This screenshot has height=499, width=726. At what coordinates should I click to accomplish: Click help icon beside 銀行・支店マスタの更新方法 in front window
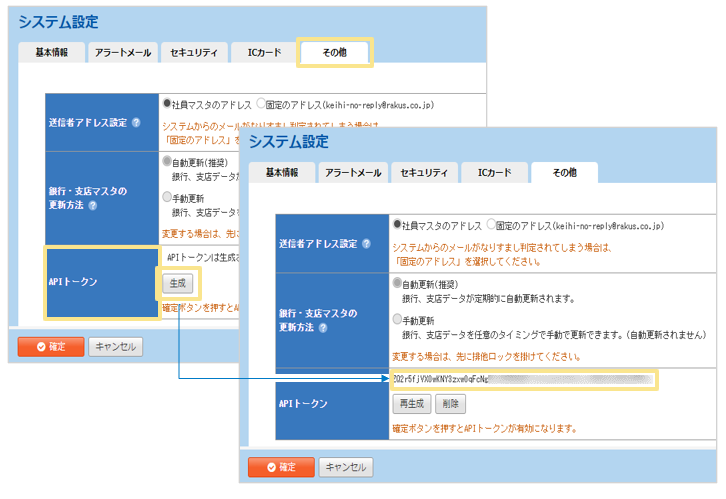pos(322,327)
